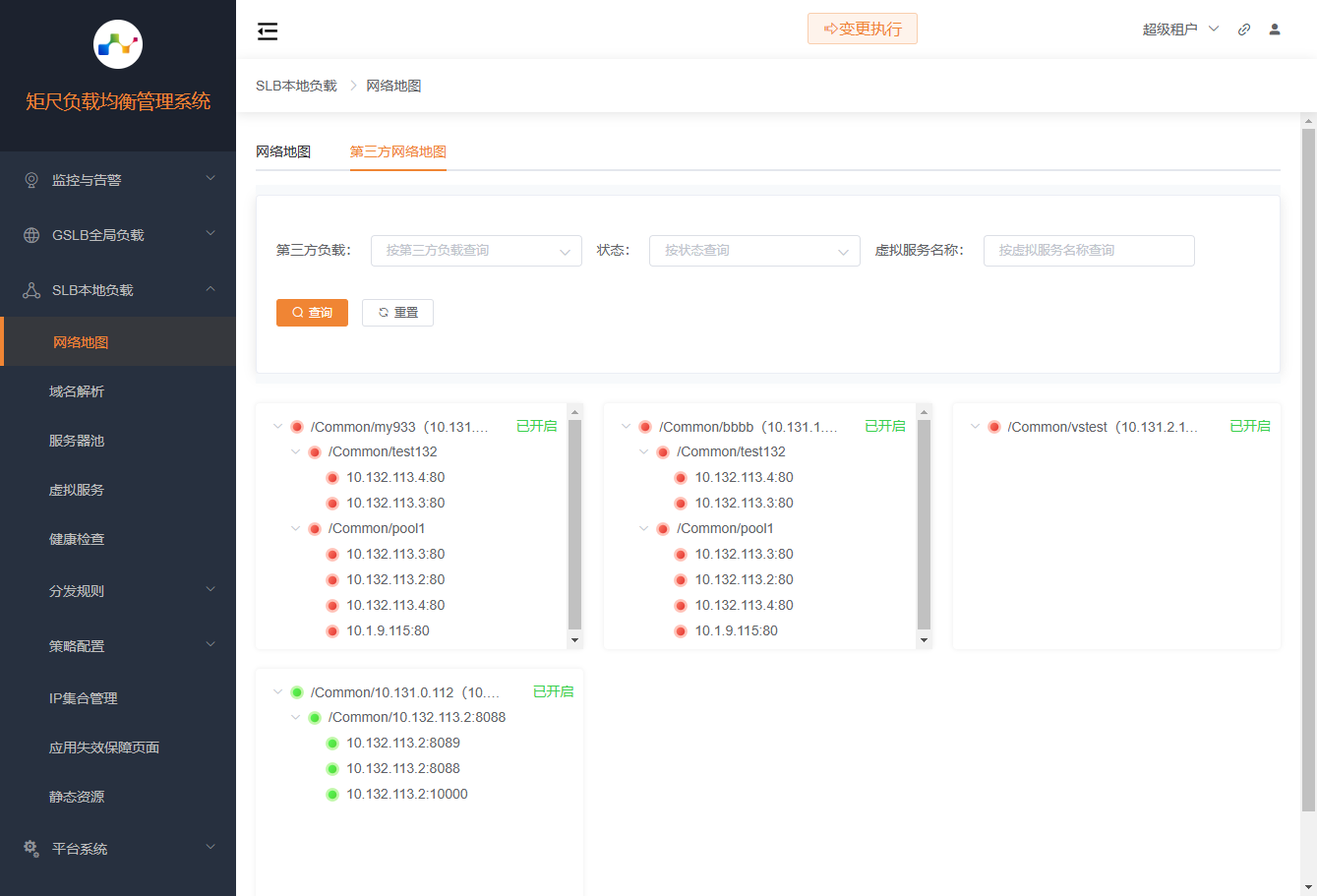Click the red status dot beside /Common/my933

point(297,427)
